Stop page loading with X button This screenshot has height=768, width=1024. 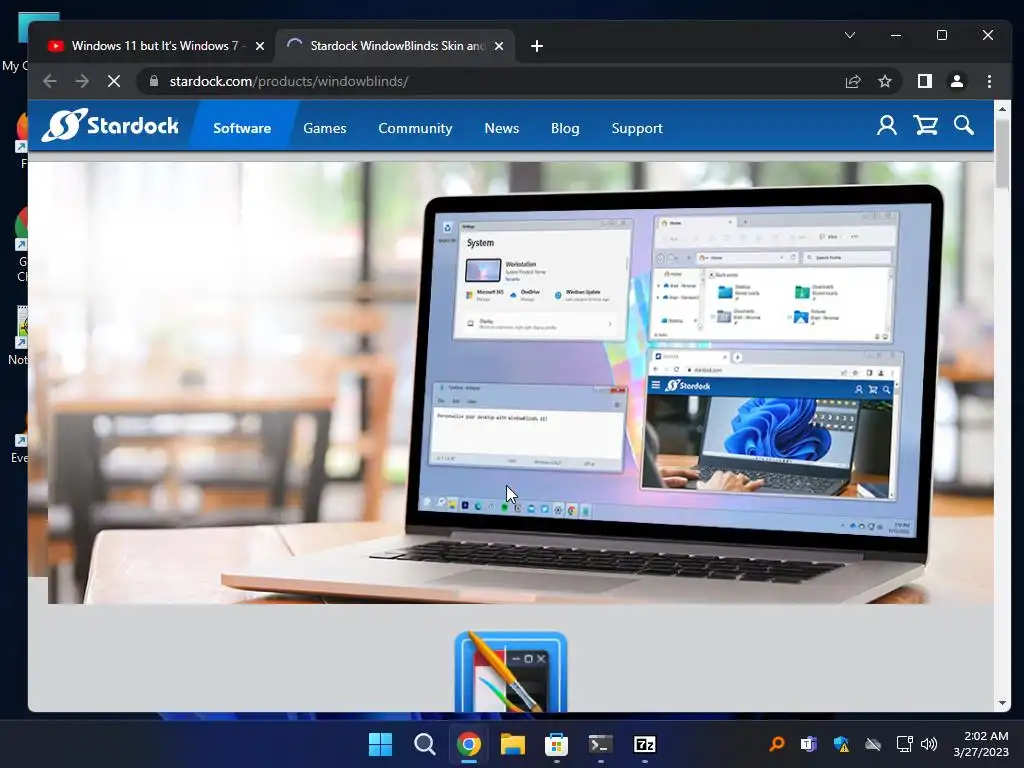[114, 81]
